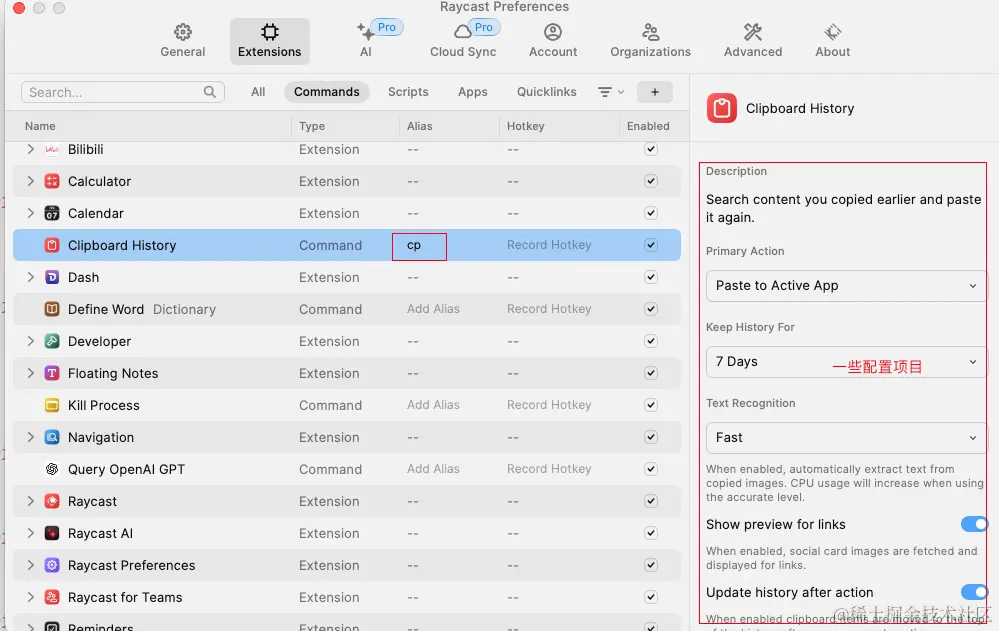Click the Dash extension icon
This screenshot has width=999, height=631.
52,277
